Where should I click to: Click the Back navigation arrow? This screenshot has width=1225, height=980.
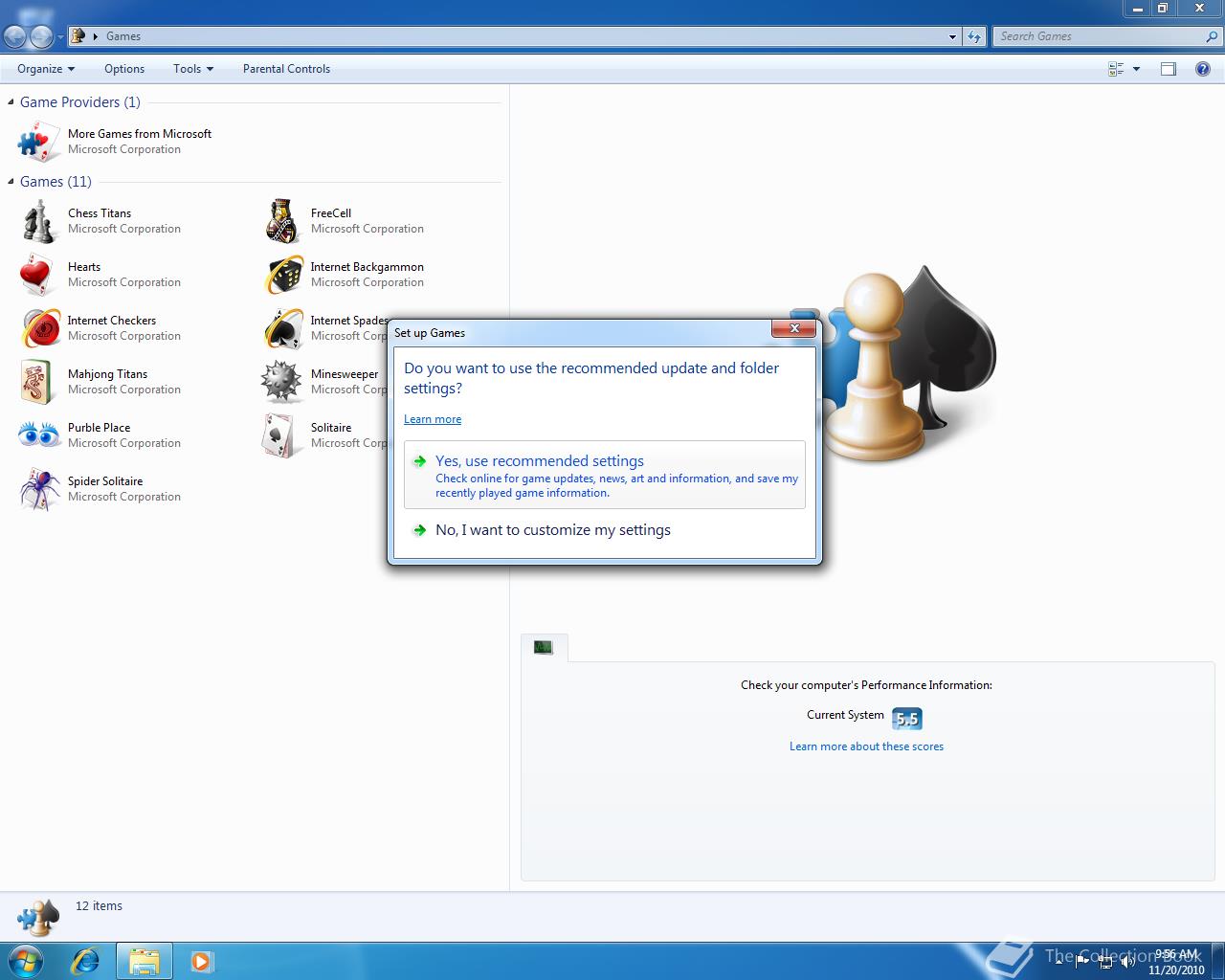[x=14, y=37]
